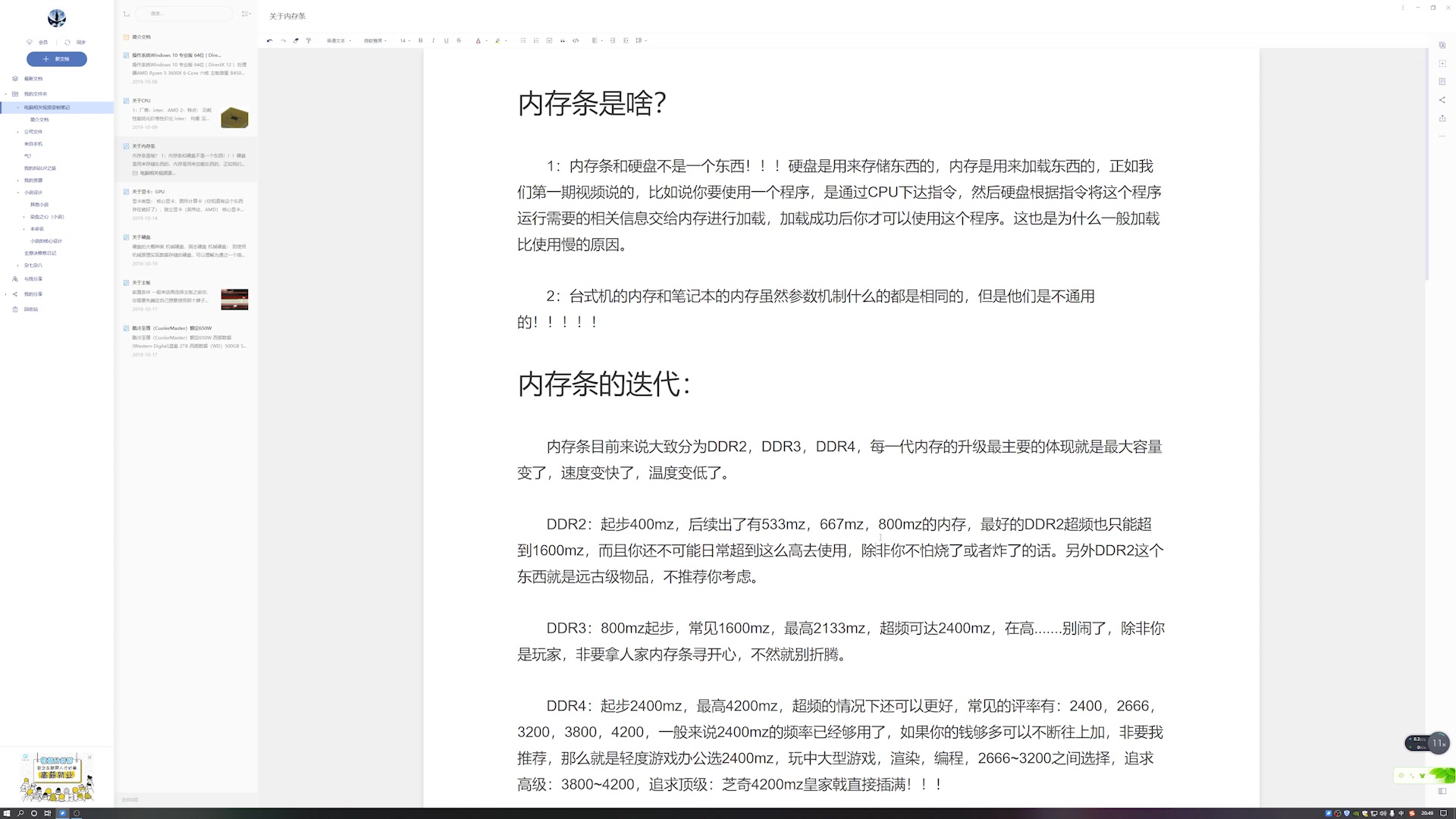Open the font size 14 dropdown
The width and height of the screenshot is (1456, 819).
pyautogui.click(x=405, y=40)
